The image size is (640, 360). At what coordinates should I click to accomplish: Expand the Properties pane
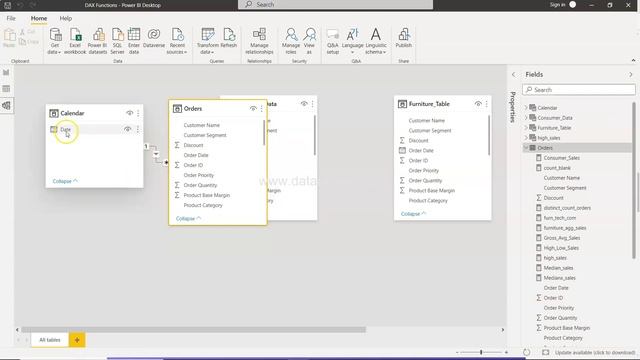coord(513,75)
